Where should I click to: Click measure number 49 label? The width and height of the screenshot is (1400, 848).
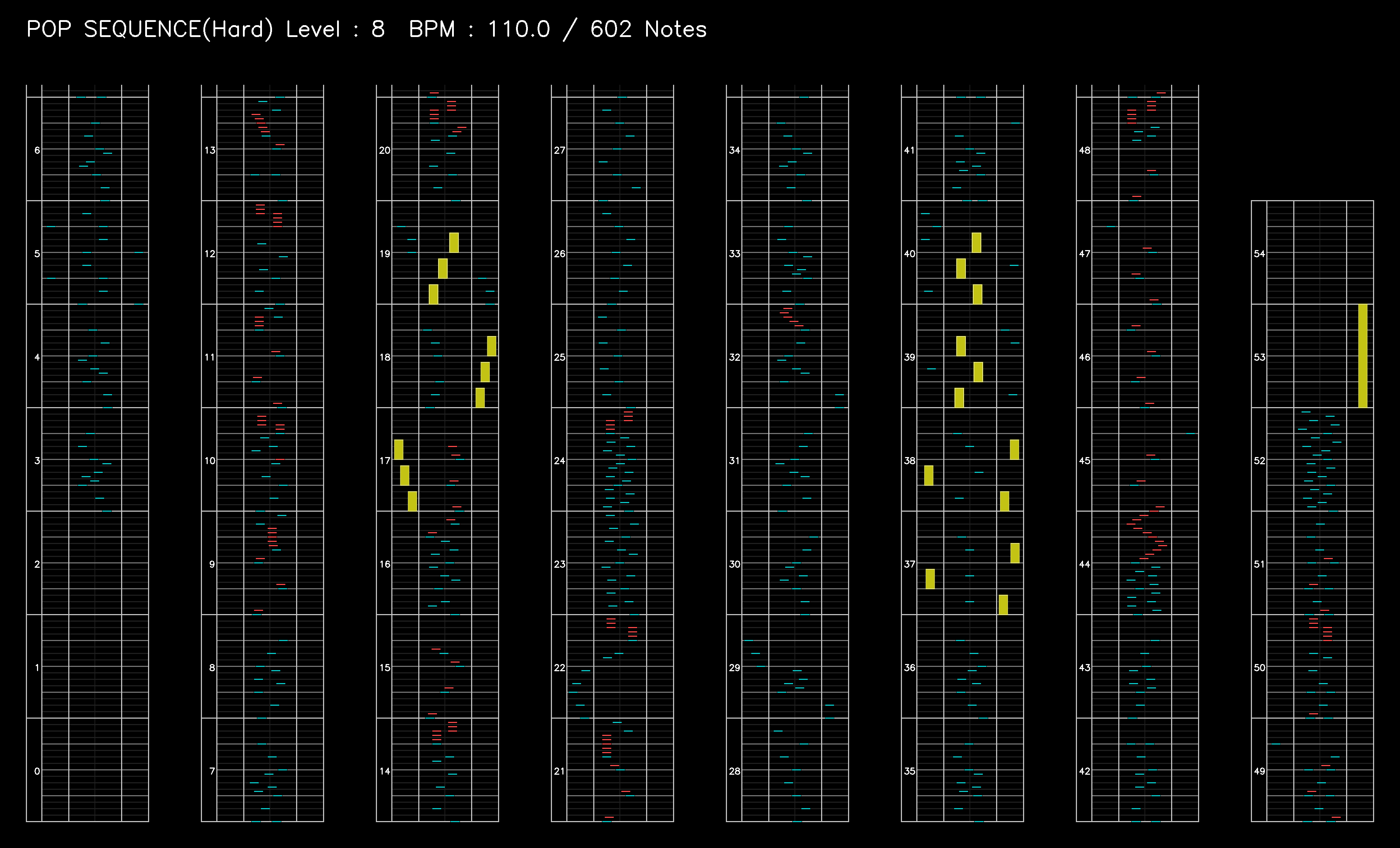[x=1259, y=771]
